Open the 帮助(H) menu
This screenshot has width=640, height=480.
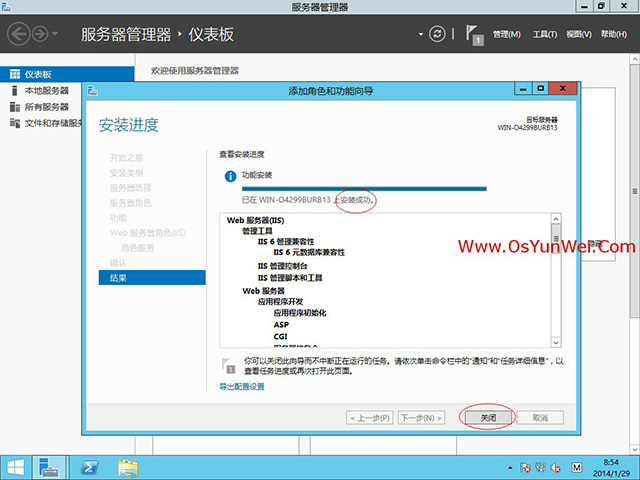click(613, 34)
